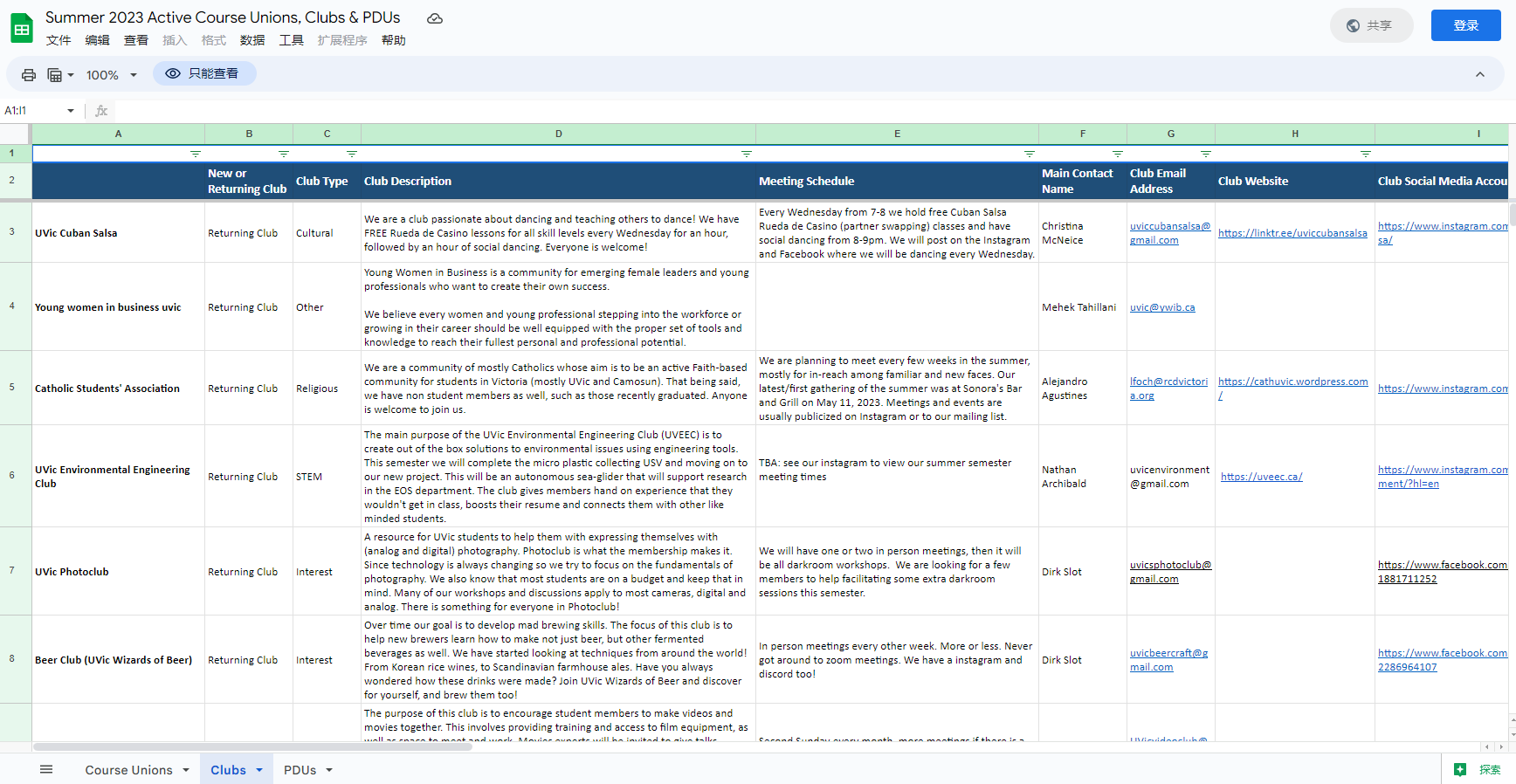Click the formula bar input area
Viewport: 1516px width, 784px height.
coord(812,111)
